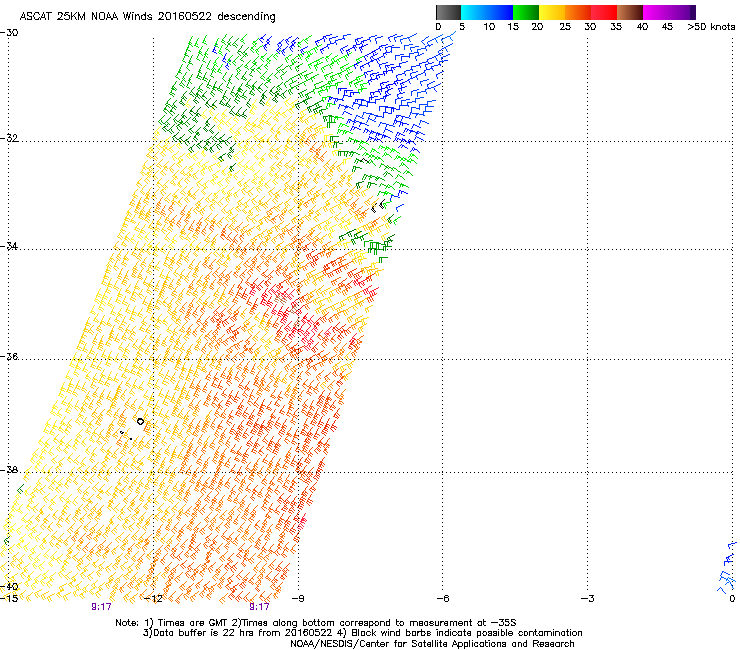Click the '-12' longitude axis label
This screenshot has width=740, height=650.
click(153, 599)
